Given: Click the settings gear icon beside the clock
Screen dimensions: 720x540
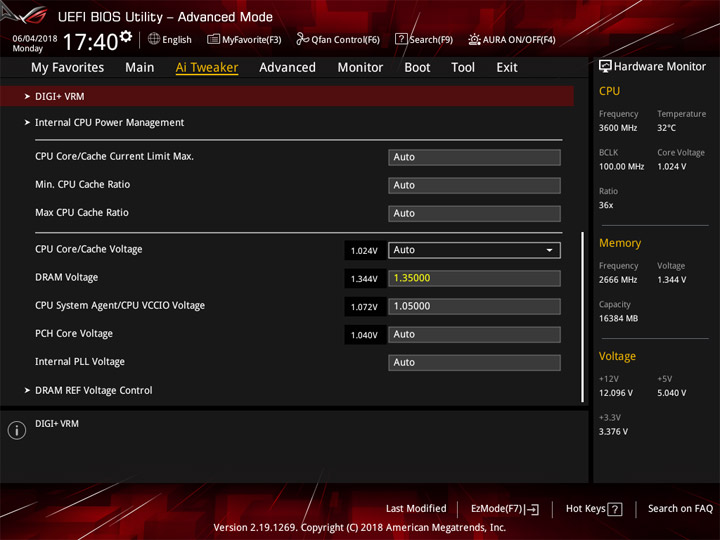Looking at the screenshot, I should tap(125, 36).
